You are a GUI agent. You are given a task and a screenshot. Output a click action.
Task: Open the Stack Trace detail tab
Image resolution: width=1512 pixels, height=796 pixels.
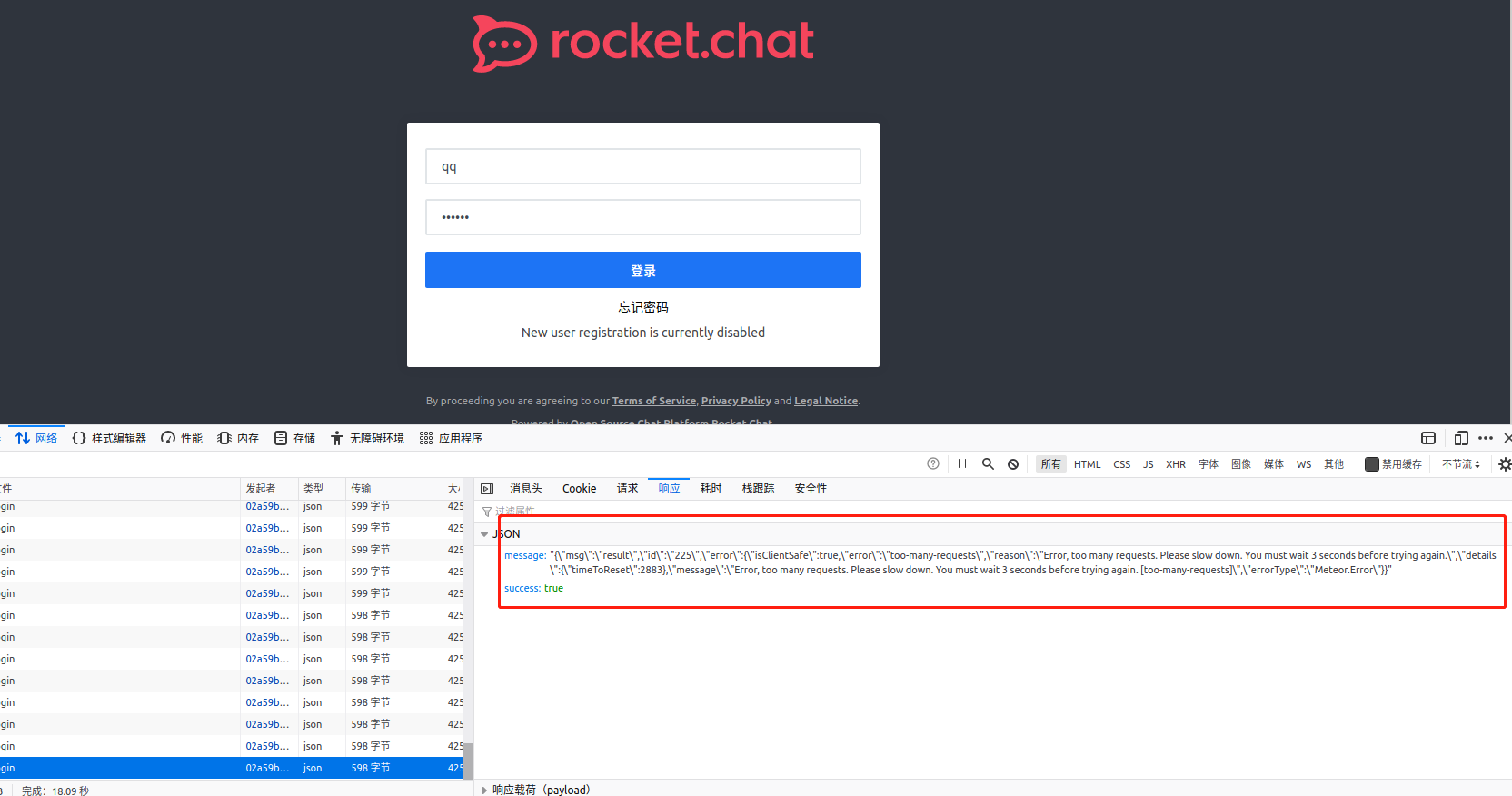tap(758, 489)
